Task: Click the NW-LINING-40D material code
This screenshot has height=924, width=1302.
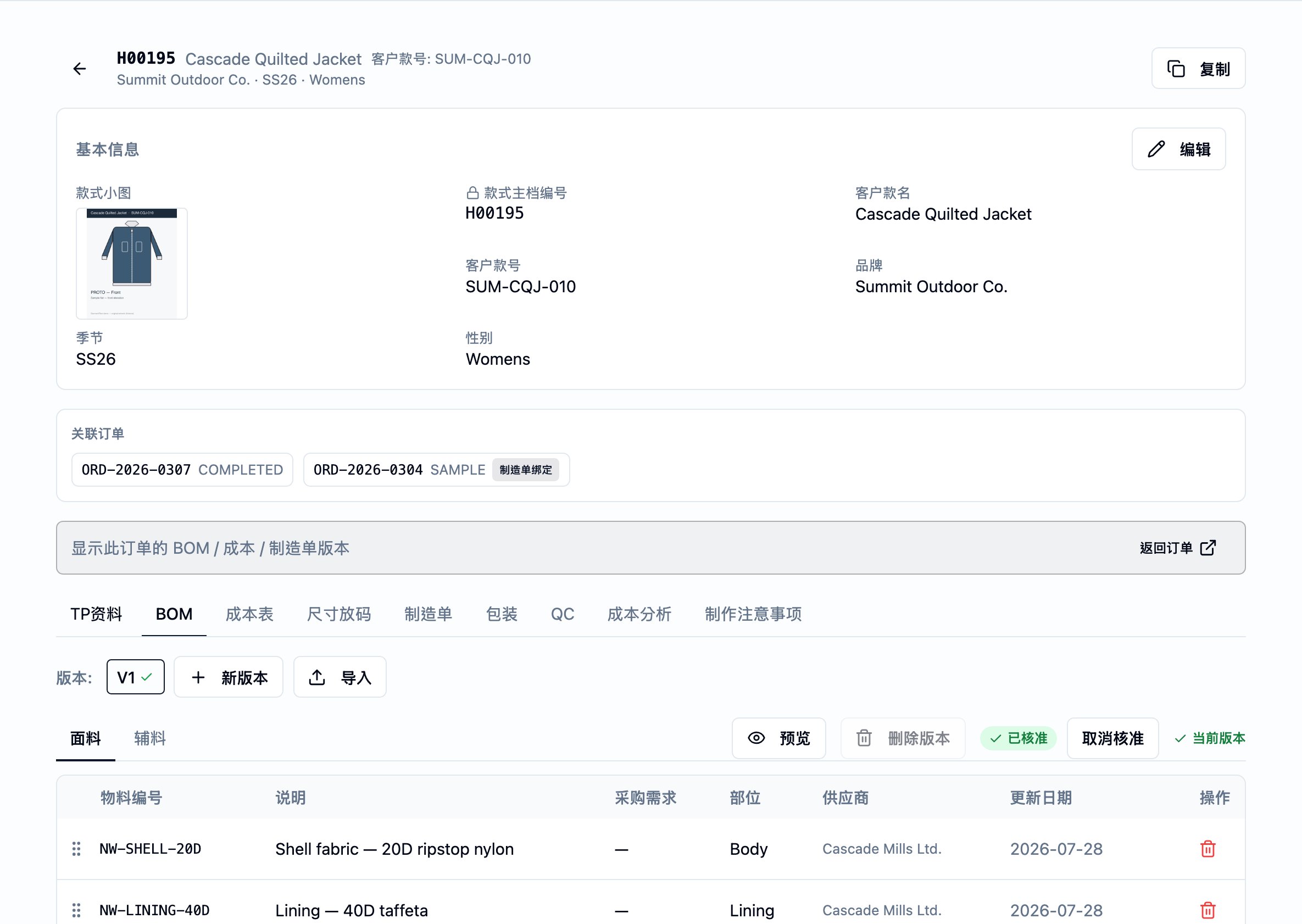Action: [154, 910]
